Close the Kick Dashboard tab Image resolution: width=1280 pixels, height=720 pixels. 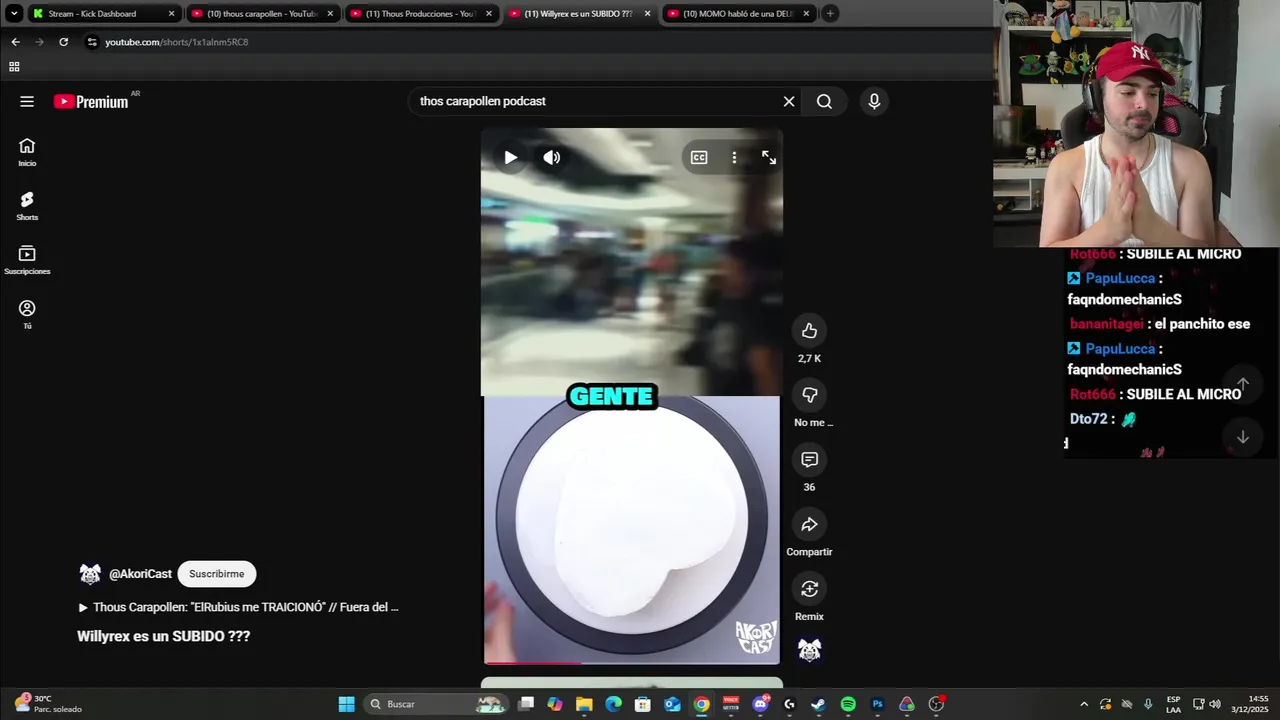[x=171, y=14]
